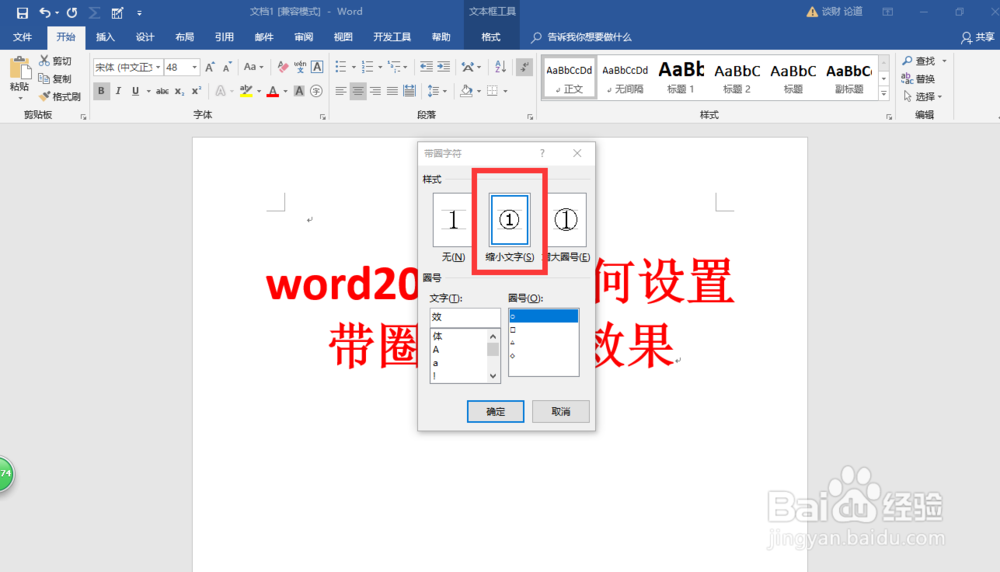1000x572 pixels.
Task: Toggle show paragraph marks button
Action: click(x=524, y=67)
